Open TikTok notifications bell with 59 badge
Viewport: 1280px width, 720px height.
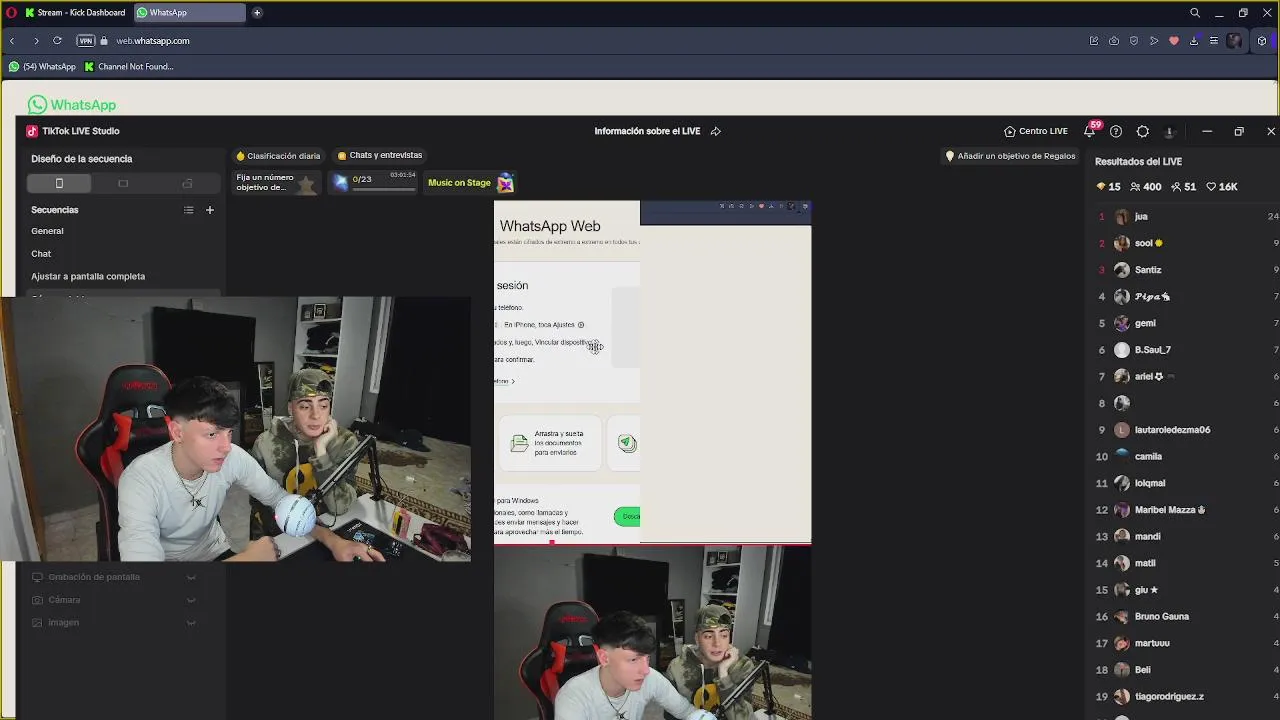(x=1090, y=131)
